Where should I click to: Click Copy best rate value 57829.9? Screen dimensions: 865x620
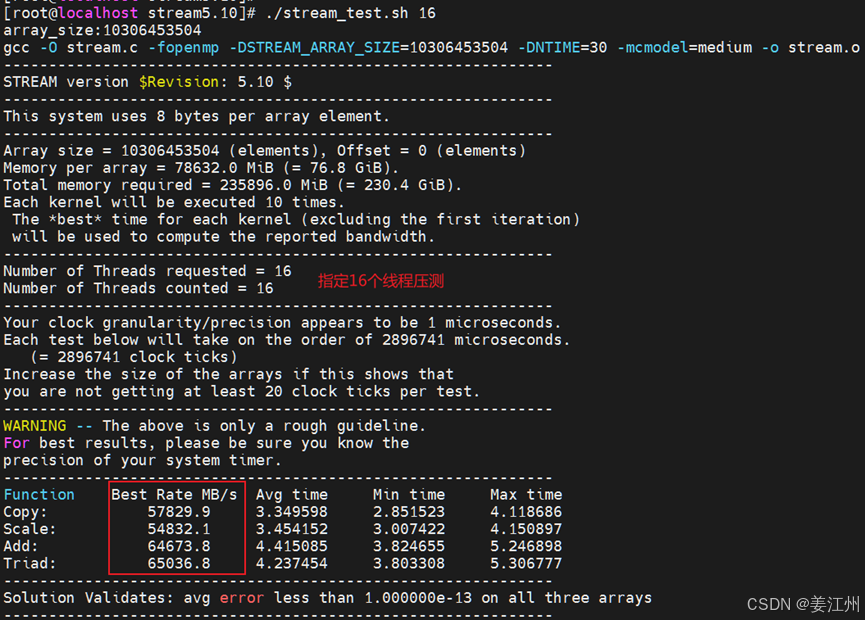coord(179,512)
